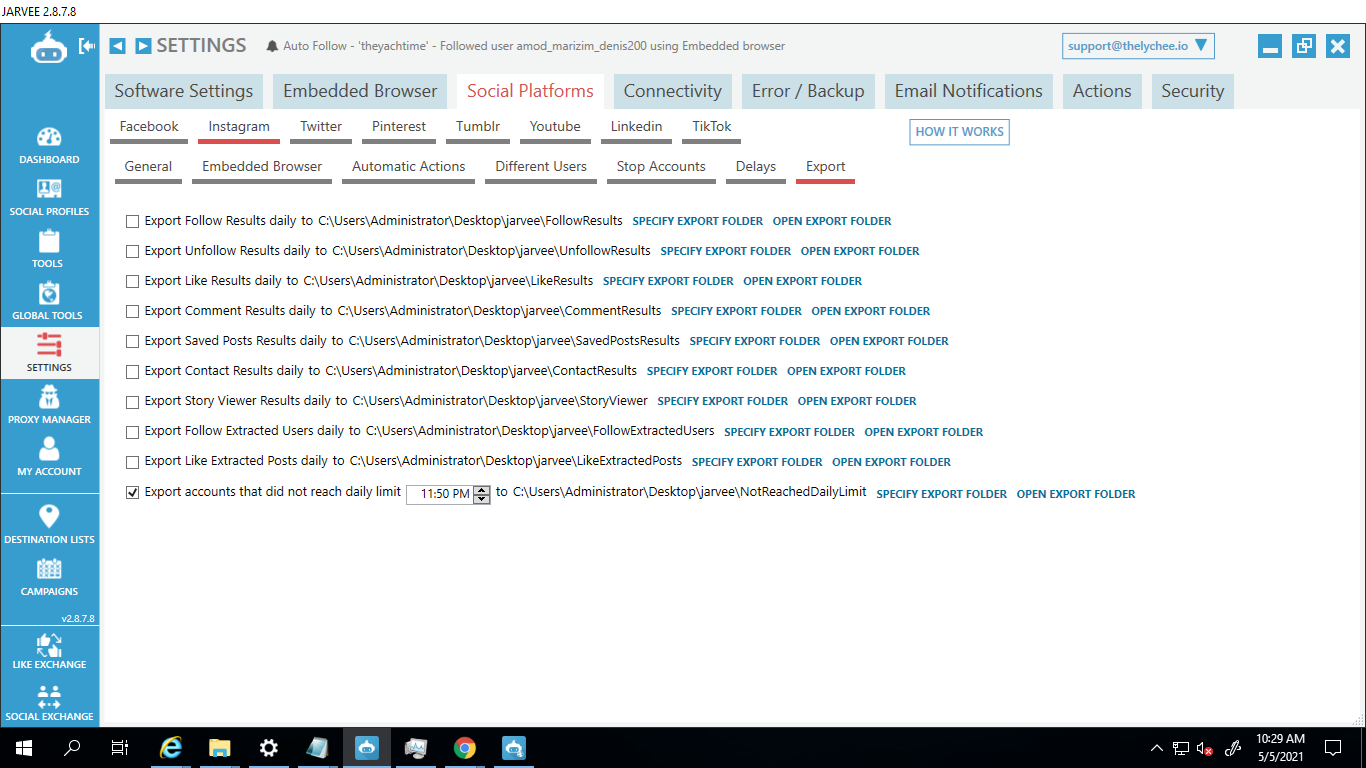Open the Security tab

point(1193,91)
